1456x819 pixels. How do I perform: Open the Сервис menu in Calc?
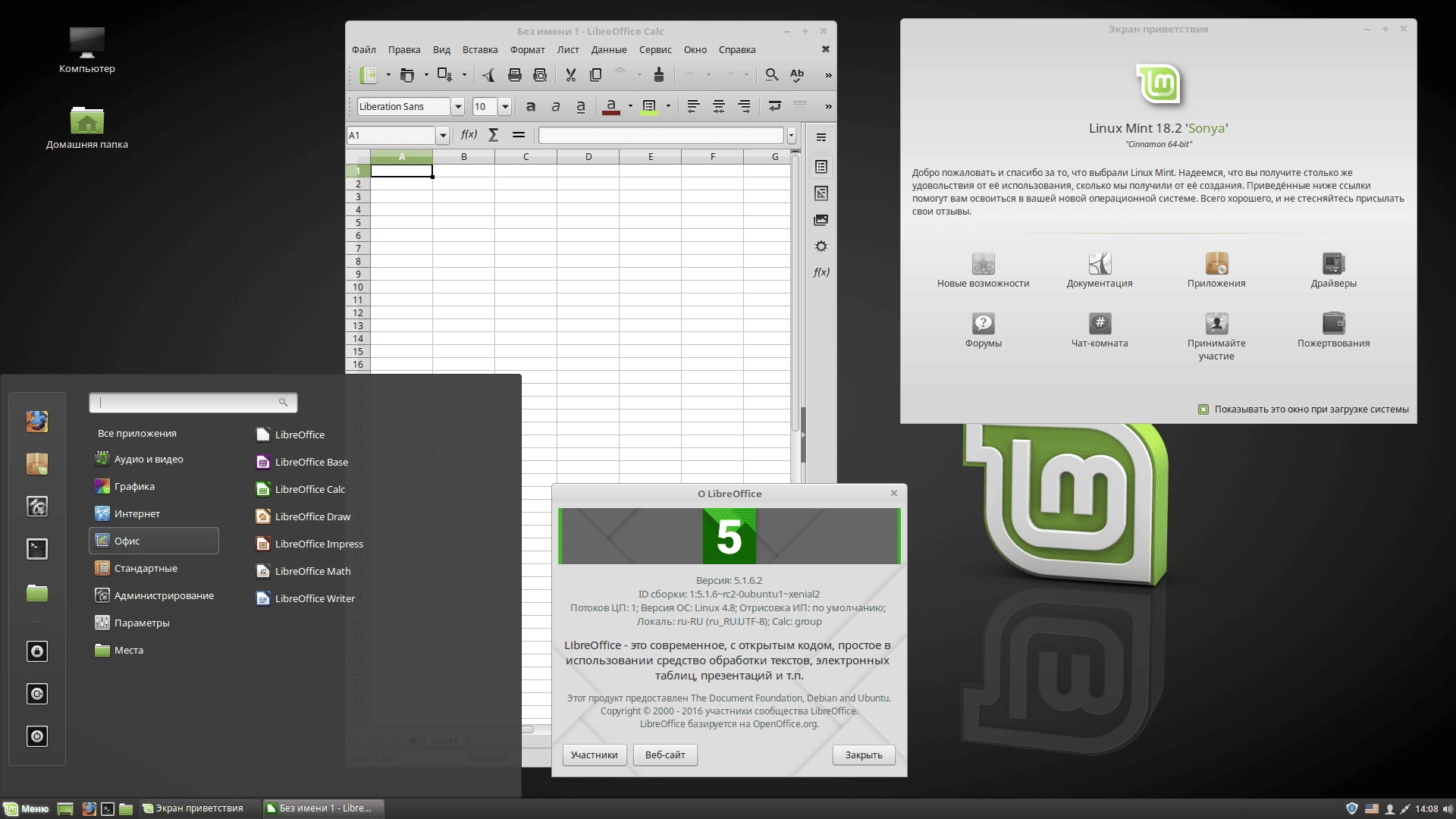[655, 50]
